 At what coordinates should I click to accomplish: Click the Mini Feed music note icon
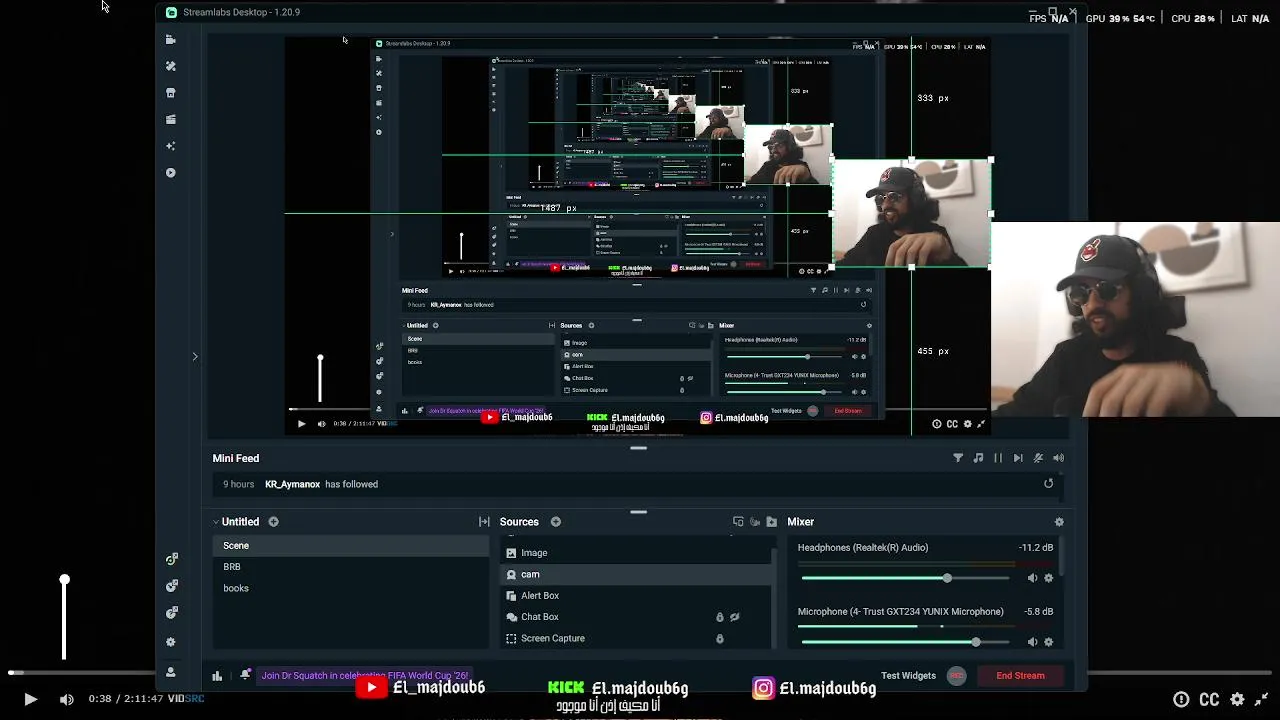pyautogui.click(x=978, y=458)
